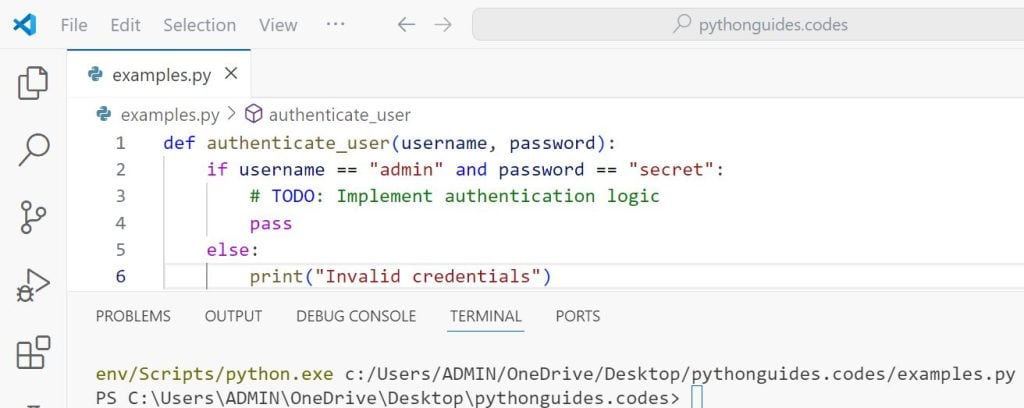Expand the hidden menus ellipsis
The height and width of the screenshot is (408, 1024).
[x=336, y=24]
